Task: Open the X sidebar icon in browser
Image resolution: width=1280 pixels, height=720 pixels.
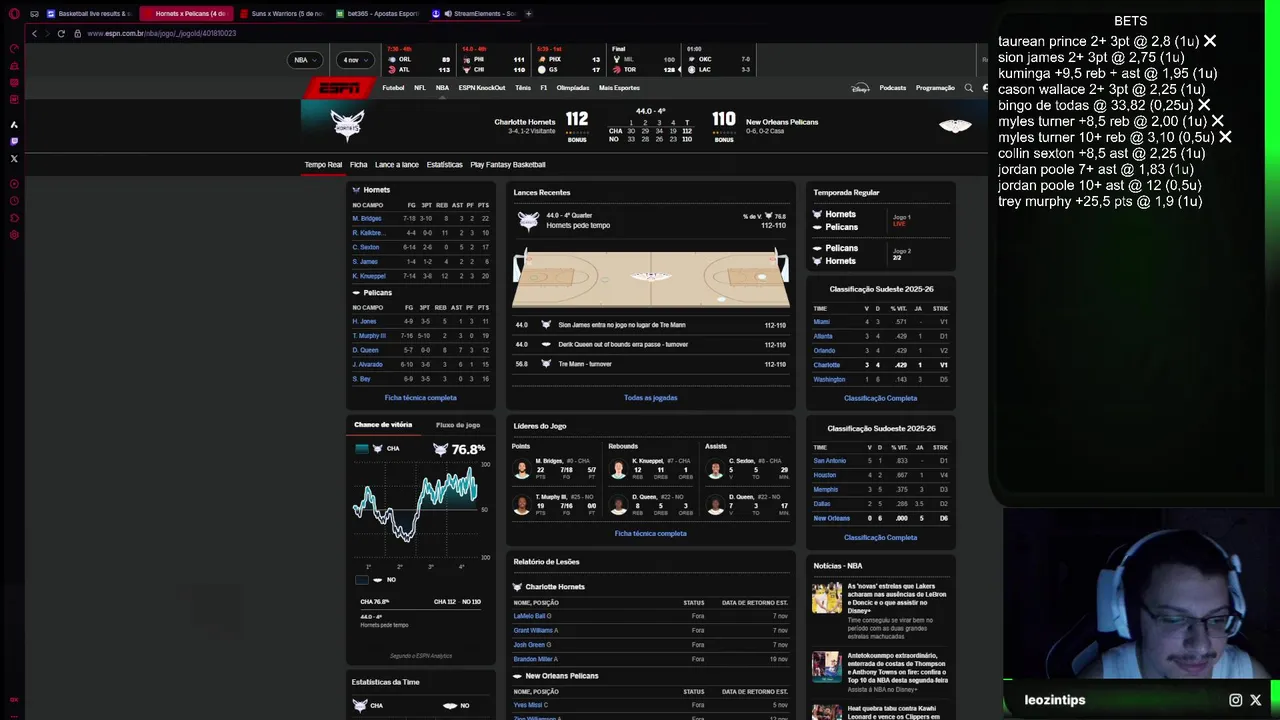Action: (14, 158)
